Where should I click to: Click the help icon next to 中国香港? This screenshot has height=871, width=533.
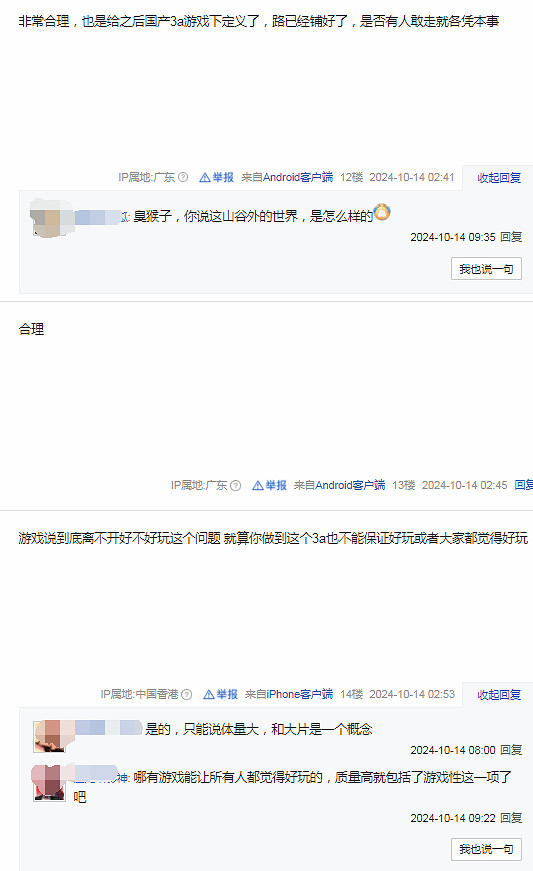pyautogui.click(x=187, y=694)
